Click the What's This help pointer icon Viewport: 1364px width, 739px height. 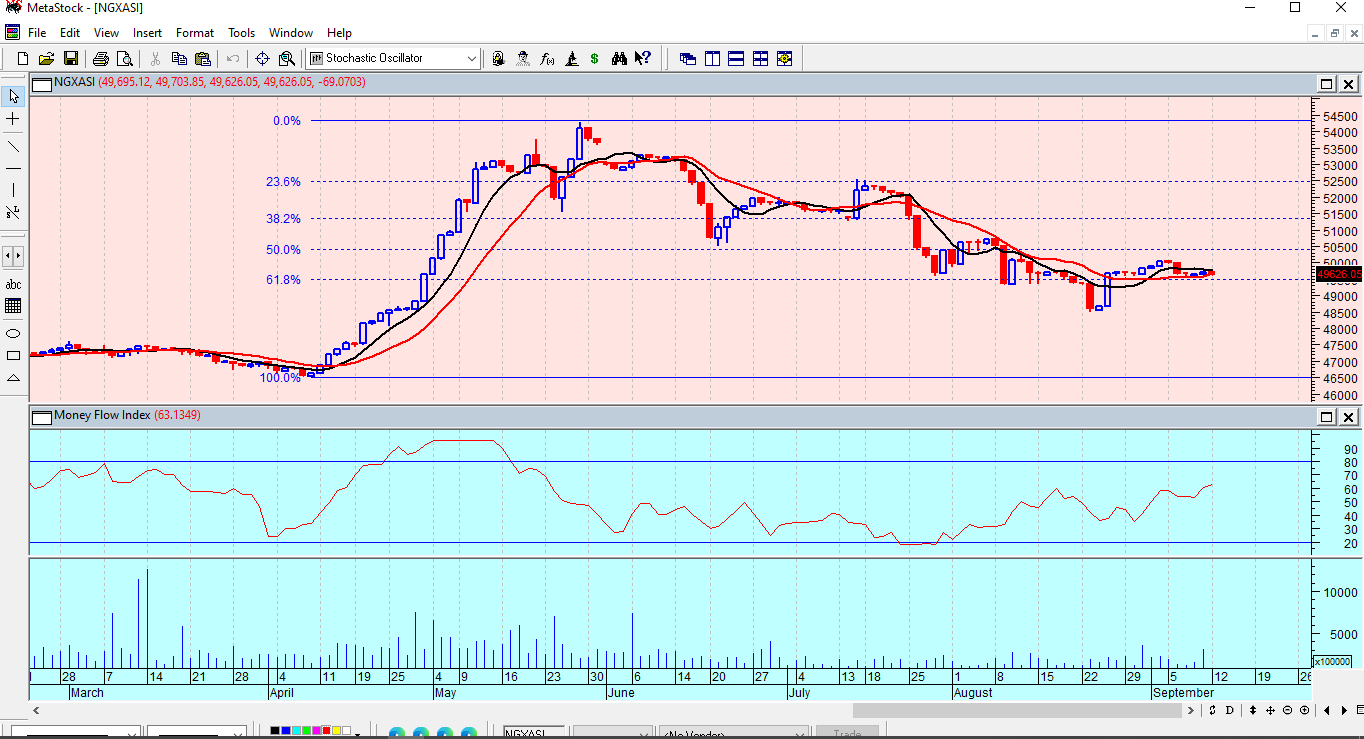click(644, 58)
